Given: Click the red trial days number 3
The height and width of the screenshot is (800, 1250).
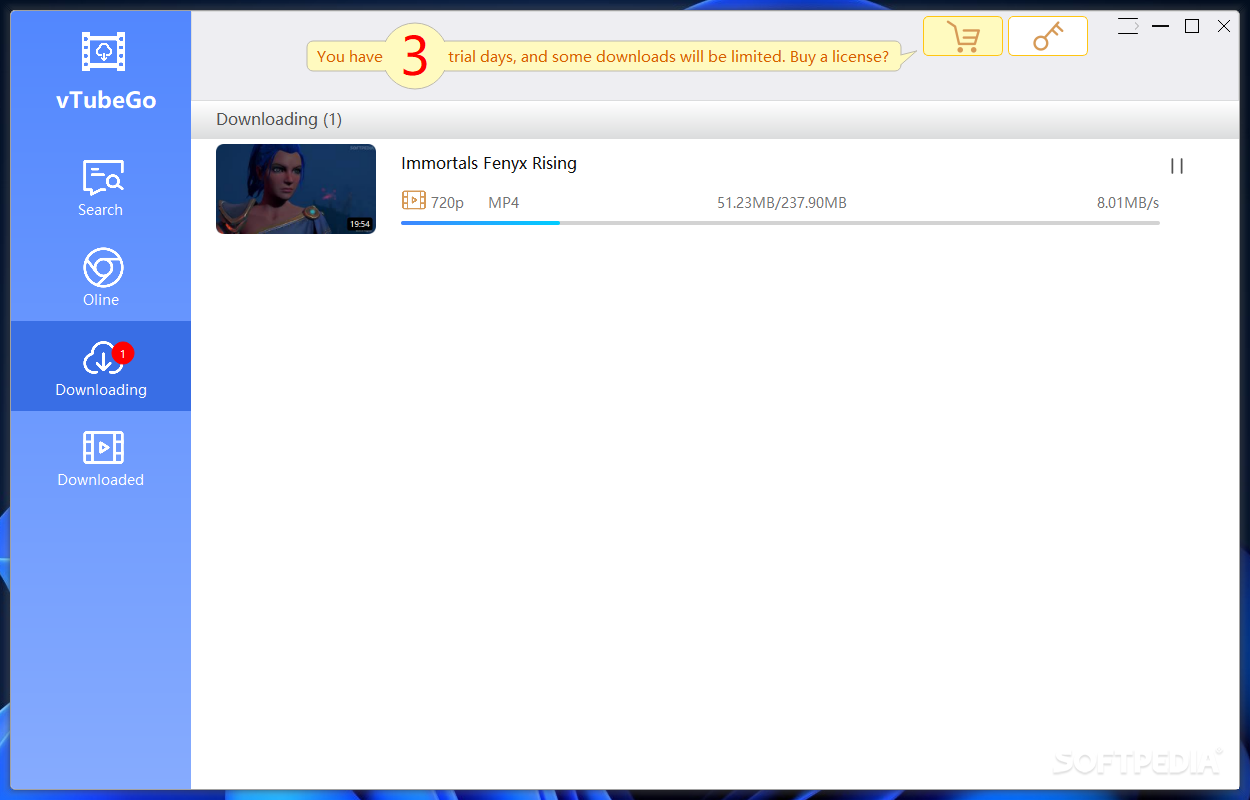Looking at the screenshot, I should [x=415, y=57].
